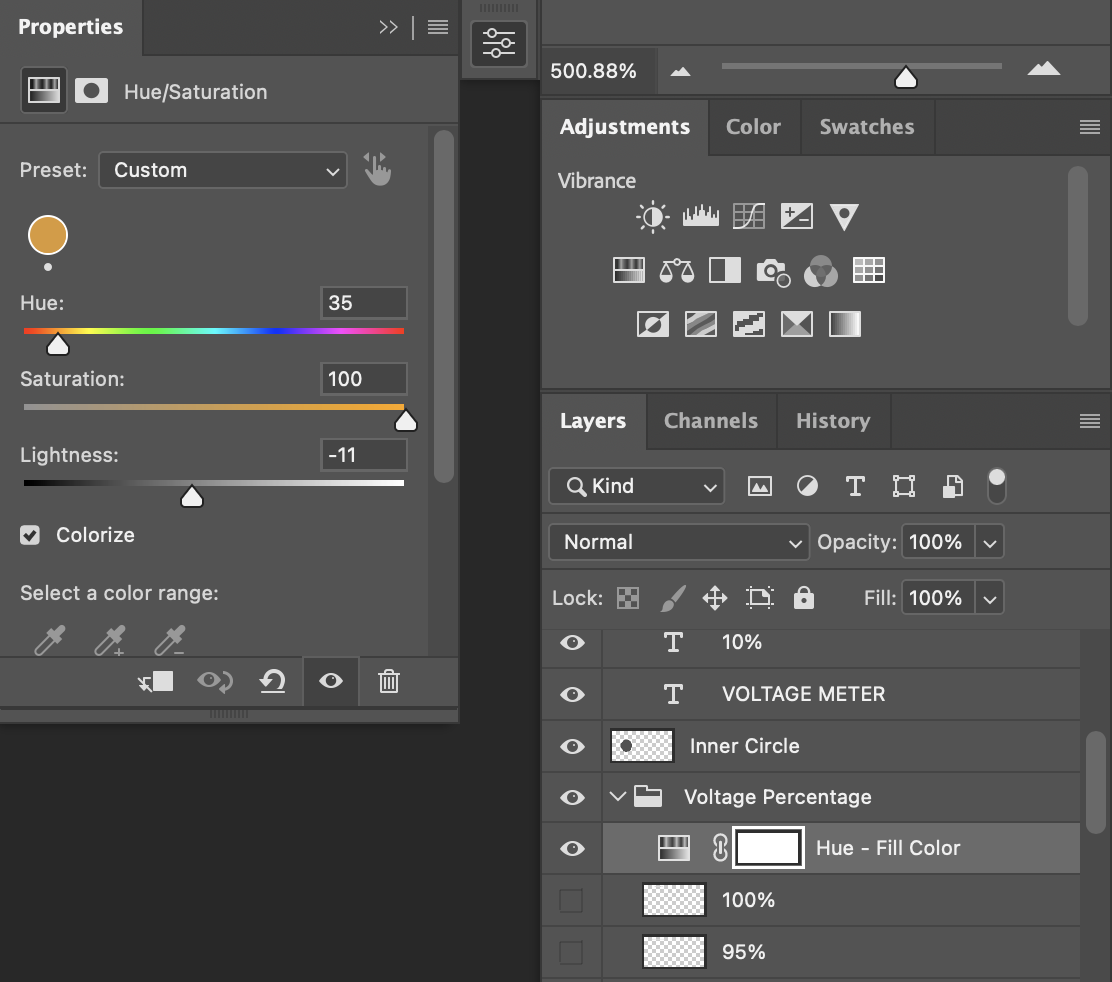
Task: Collapse the Voltage Percentage group
Action: [x=618, y=796]
